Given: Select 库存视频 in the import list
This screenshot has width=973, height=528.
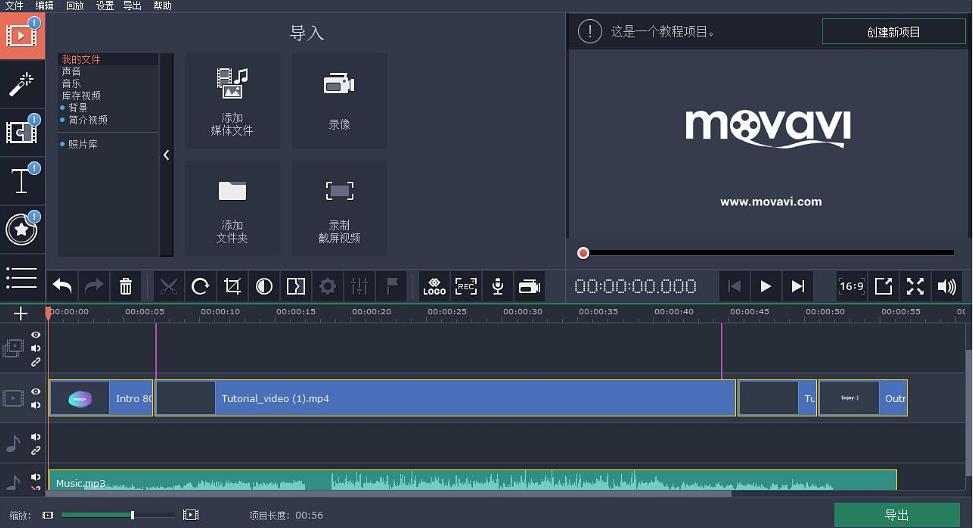Looking at the screenshot, I should [x=81, y=96].
